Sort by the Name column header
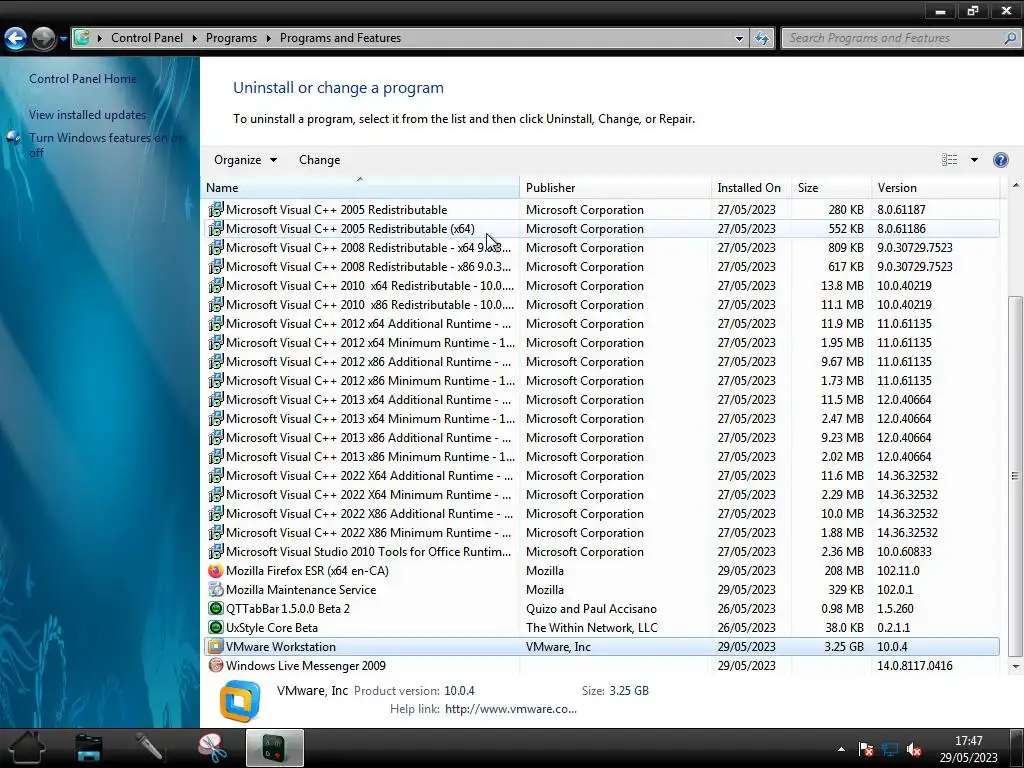The height and width of the screenshot is (768, 1024). [x=362, y=187]
